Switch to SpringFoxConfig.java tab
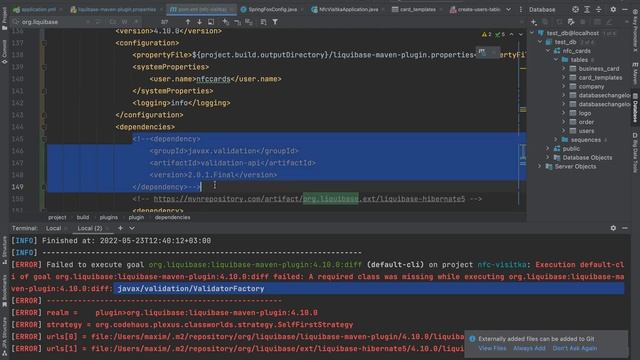Screen dimensions: 640x360 click(x=271, y=9)
